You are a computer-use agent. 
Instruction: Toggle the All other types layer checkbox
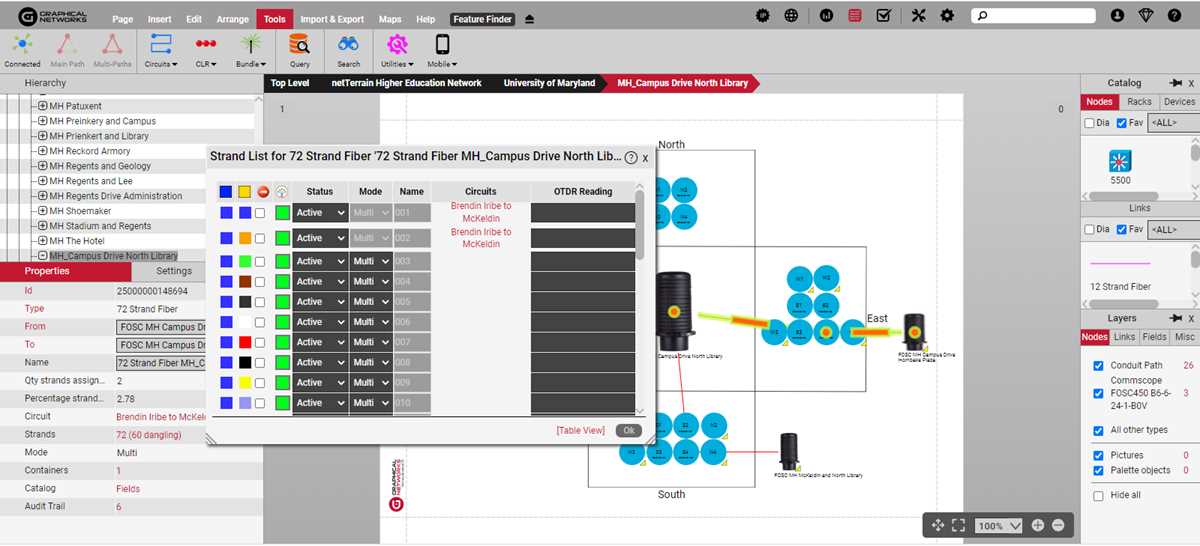coord(1099,431)
